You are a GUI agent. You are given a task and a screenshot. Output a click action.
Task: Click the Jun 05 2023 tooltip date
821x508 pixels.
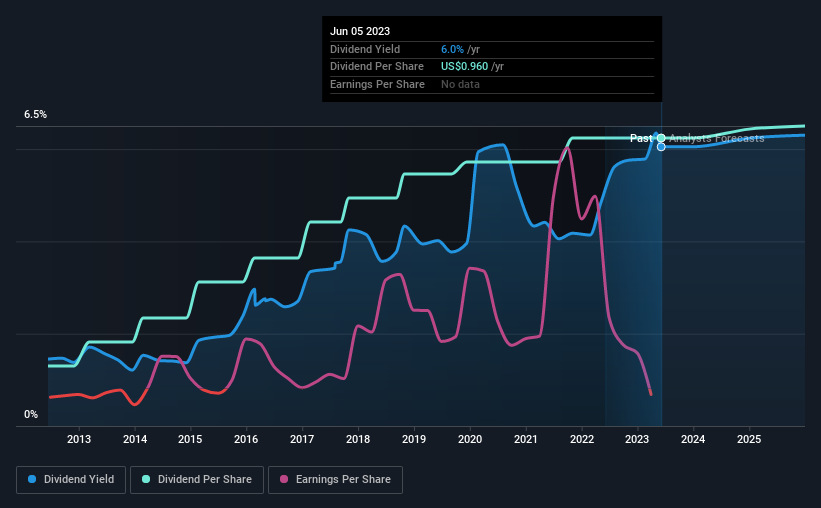click(360, 31)
